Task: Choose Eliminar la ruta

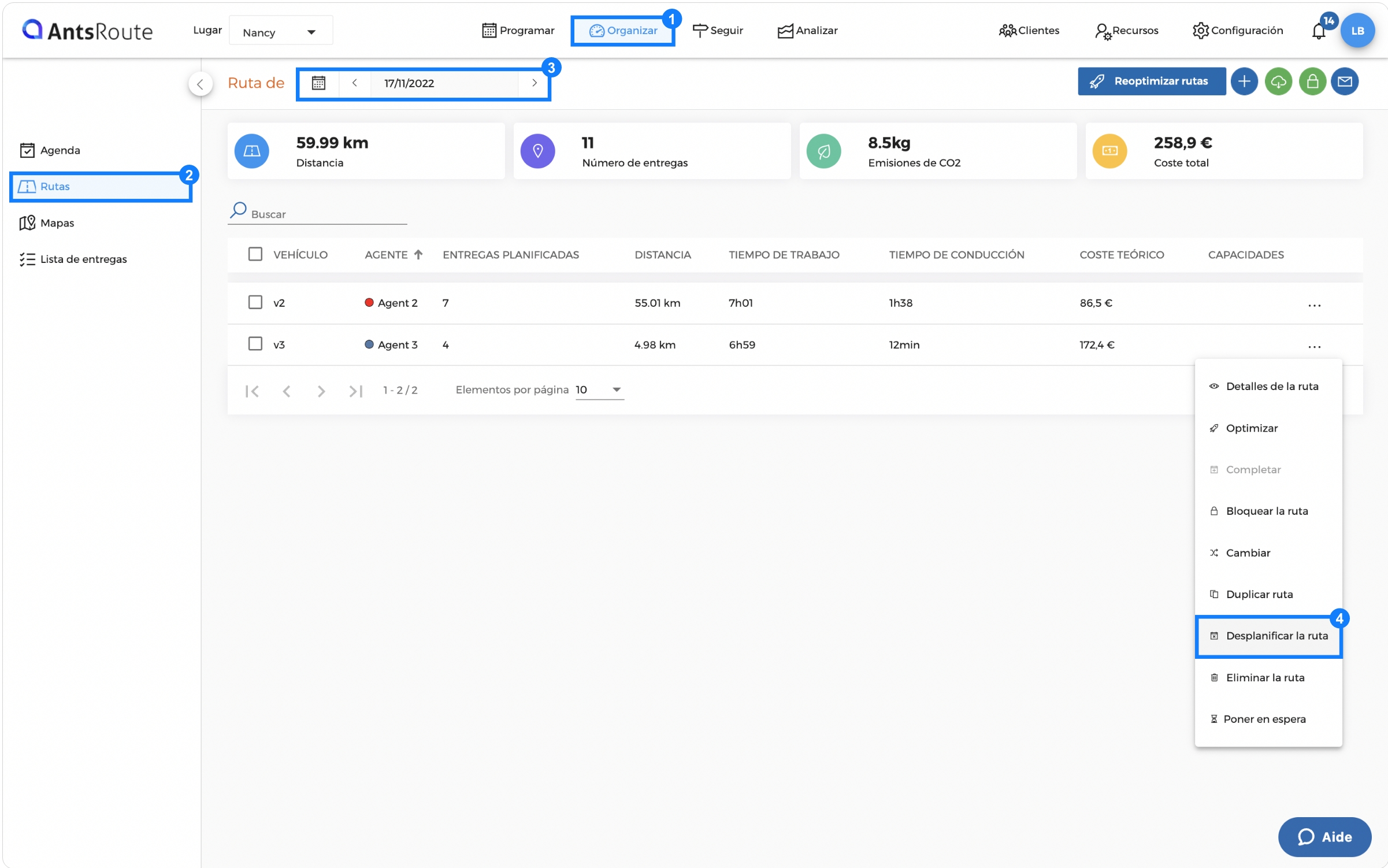Action: pyautogui.click(x=1268, y=678)
